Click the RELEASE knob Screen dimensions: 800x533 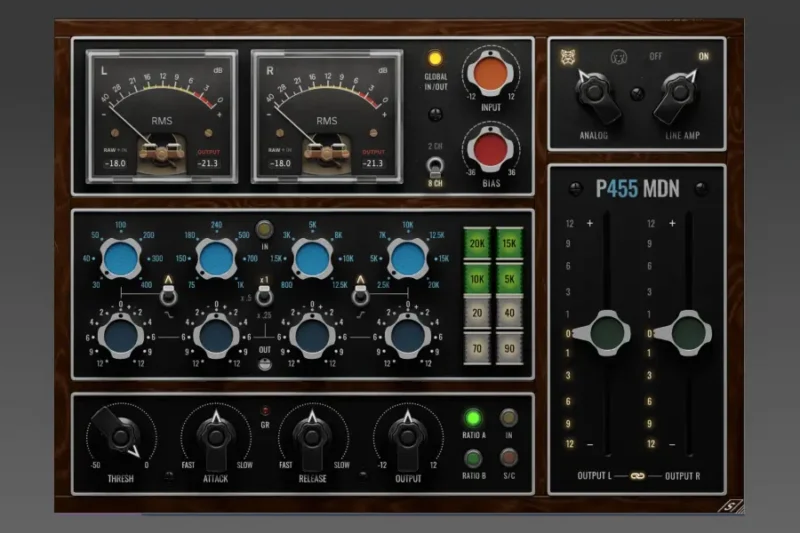(x=312, y=438)
